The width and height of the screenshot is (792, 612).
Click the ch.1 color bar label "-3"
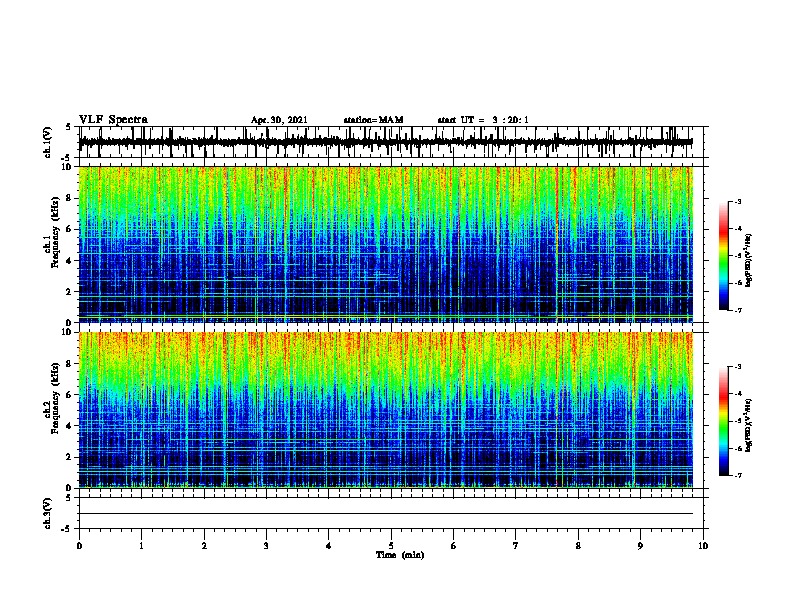[737, 202]
